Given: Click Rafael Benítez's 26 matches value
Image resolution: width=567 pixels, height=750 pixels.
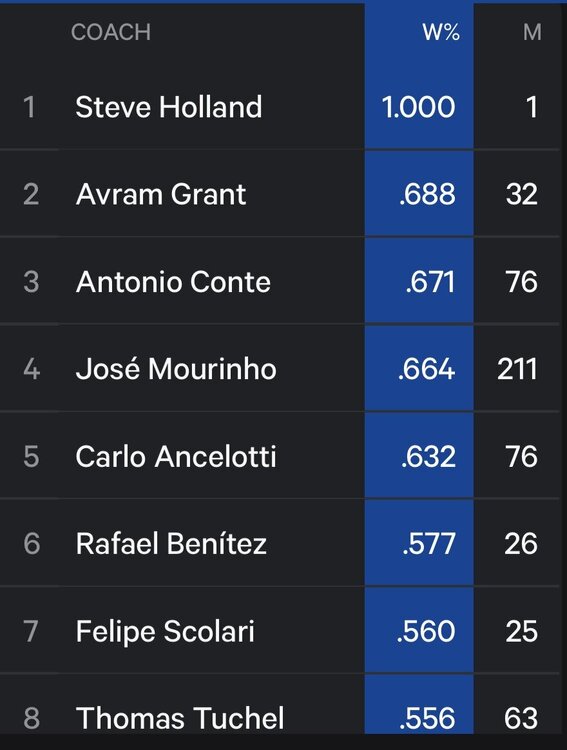Looking at the screenshot, I should 521,544.
